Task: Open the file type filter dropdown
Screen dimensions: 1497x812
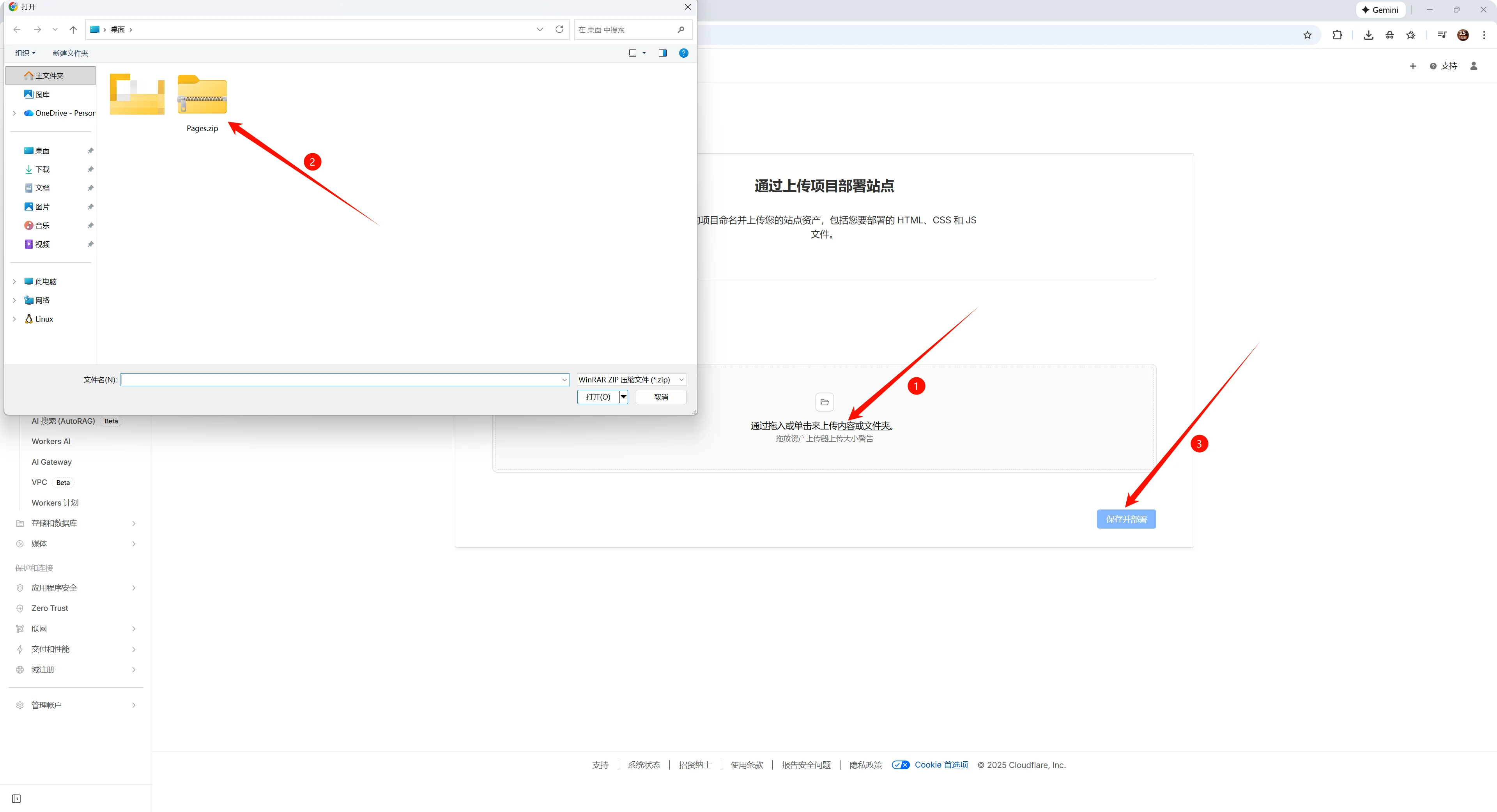Action: pyautogui.click(x=631, y=380)
